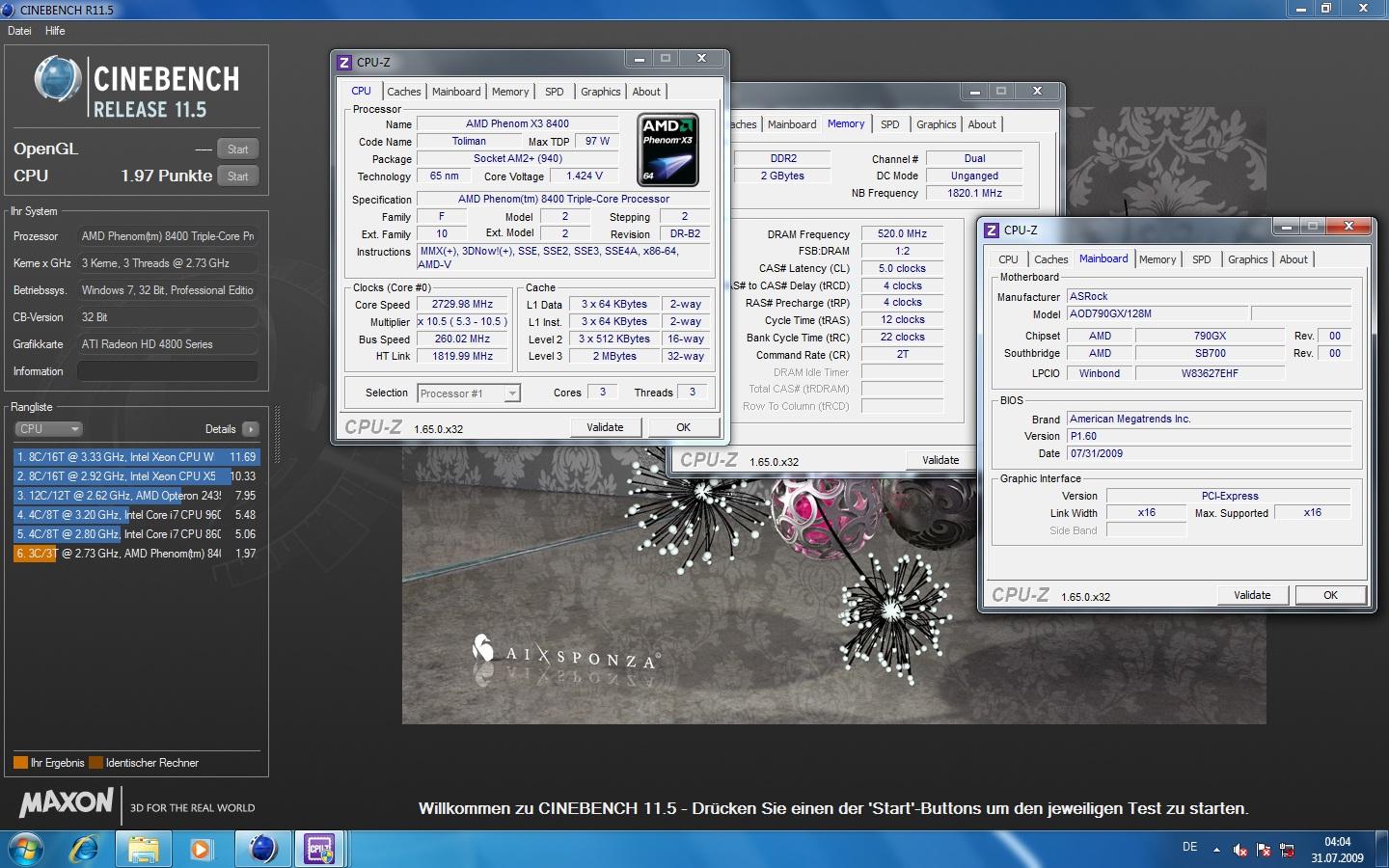This screenshot has width=1389, height=868.
Task: Click the DE language indicator
Action: (1189, 847)
